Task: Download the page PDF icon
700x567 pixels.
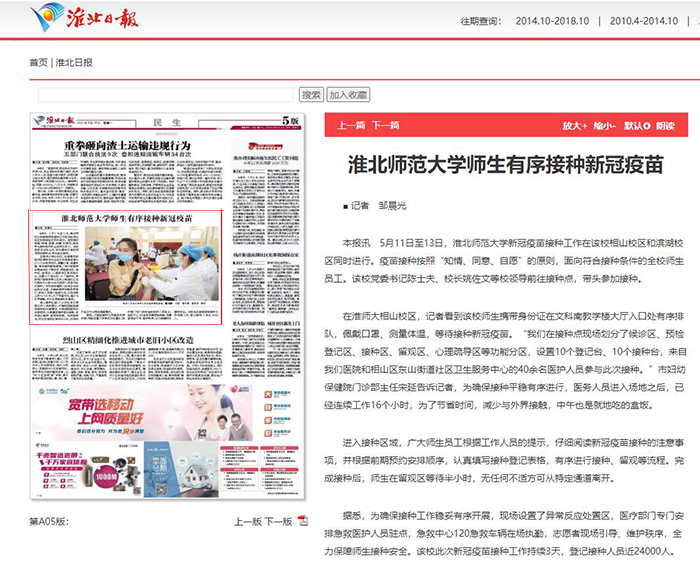Action: [x=303, y=521]
